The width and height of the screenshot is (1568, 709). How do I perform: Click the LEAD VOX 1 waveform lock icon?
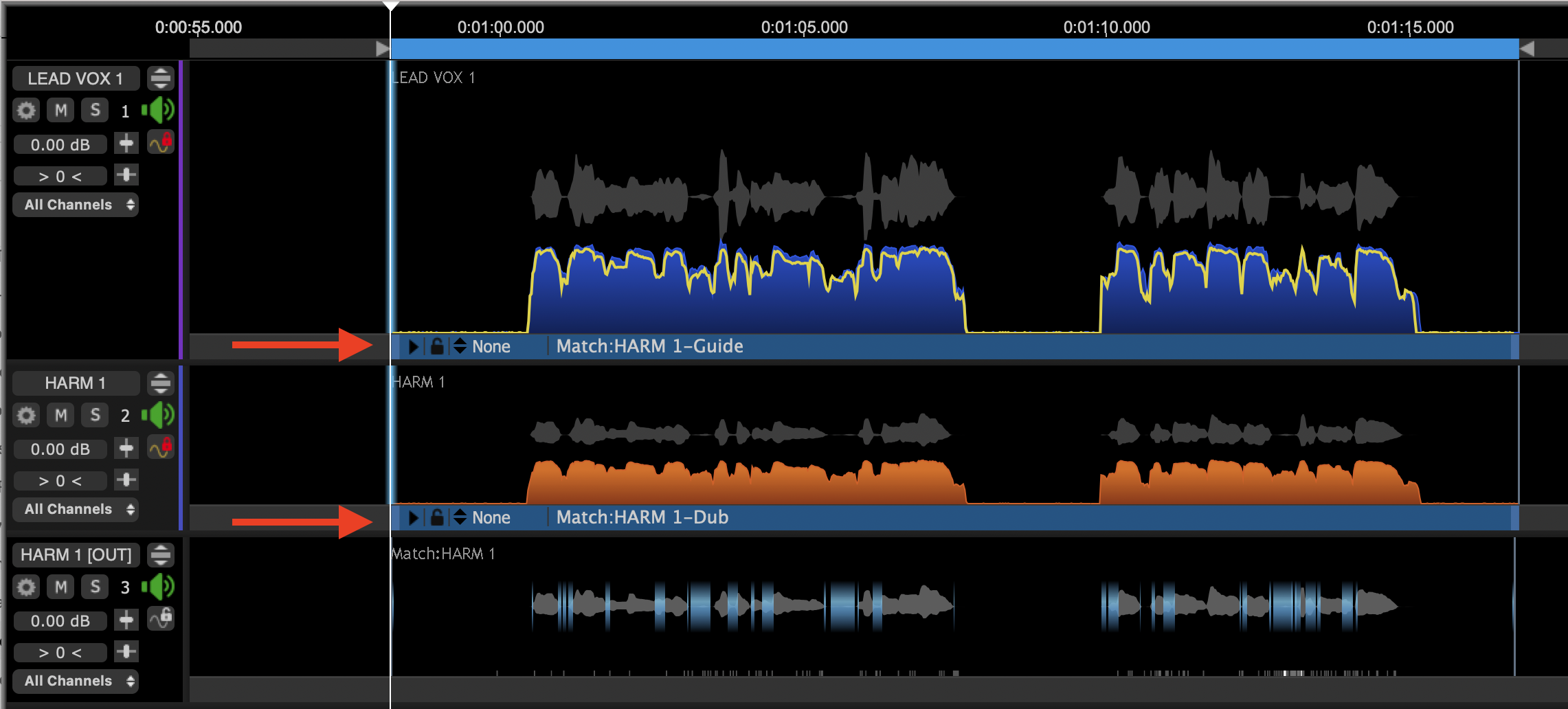[161, 143]
